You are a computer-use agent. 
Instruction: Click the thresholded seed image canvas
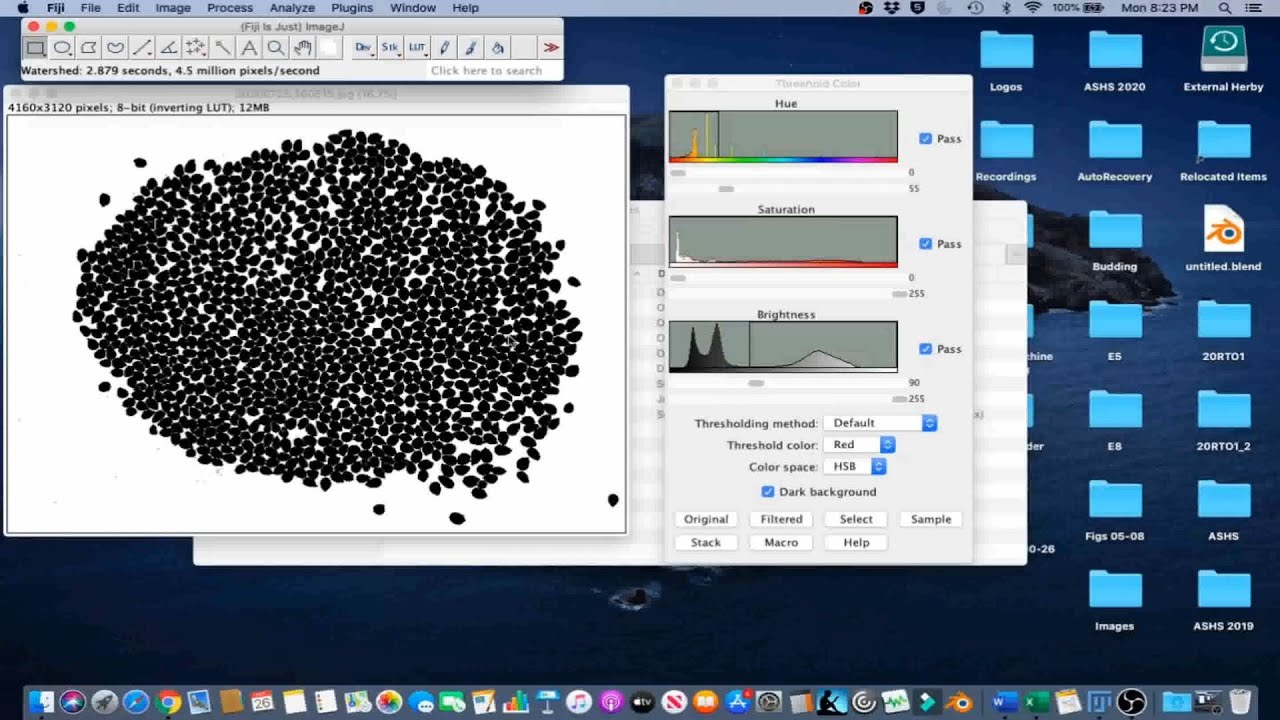(316, 324)
